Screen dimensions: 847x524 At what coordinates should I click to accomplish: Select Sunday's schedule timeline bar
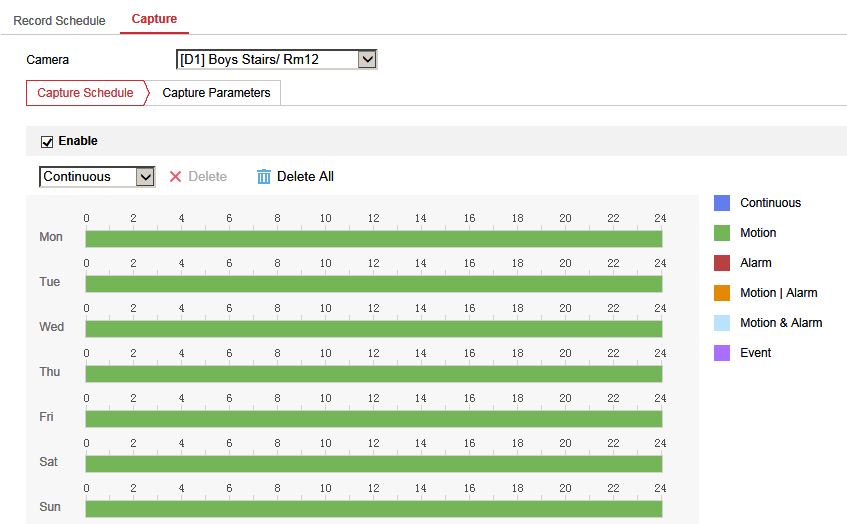click(374, 508)
